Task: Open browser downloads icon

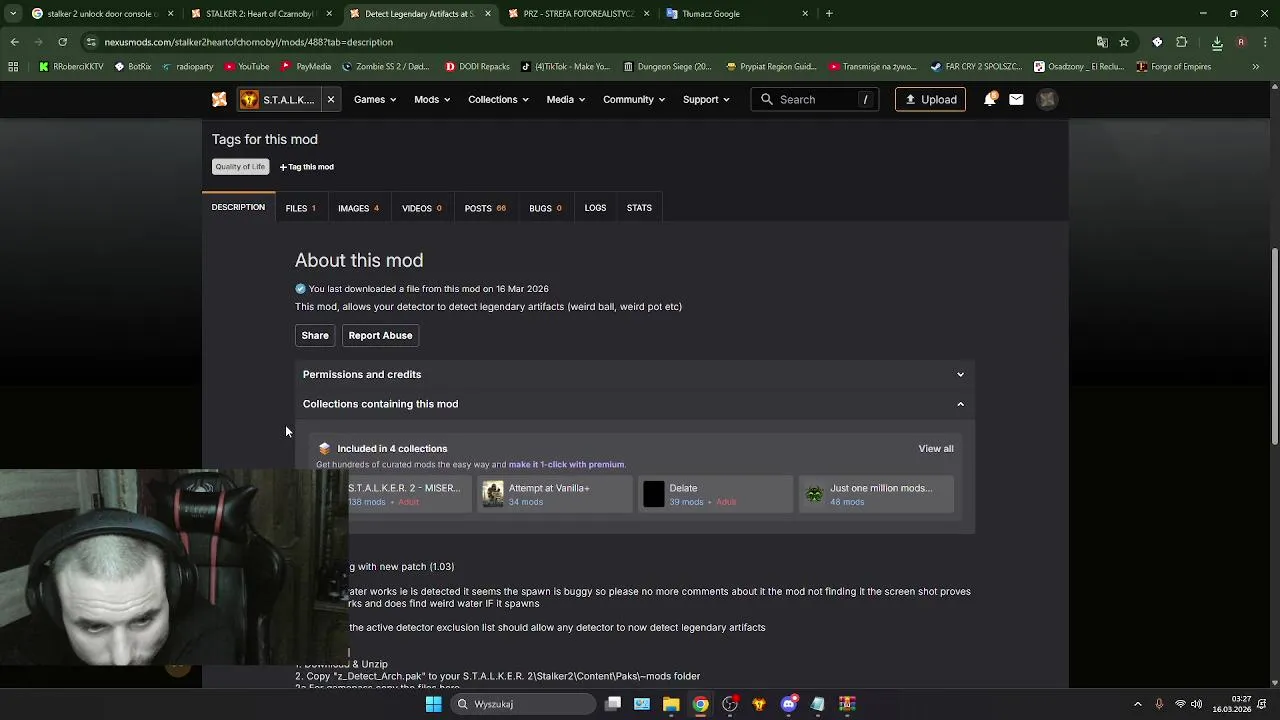Action: [1217, 42]
